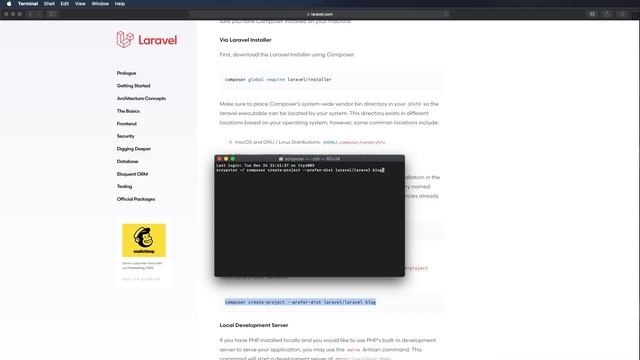The image size is (640, 360).
Task: Click the Safari downloads toolbar icon
Action: click(x=592, y=14)
